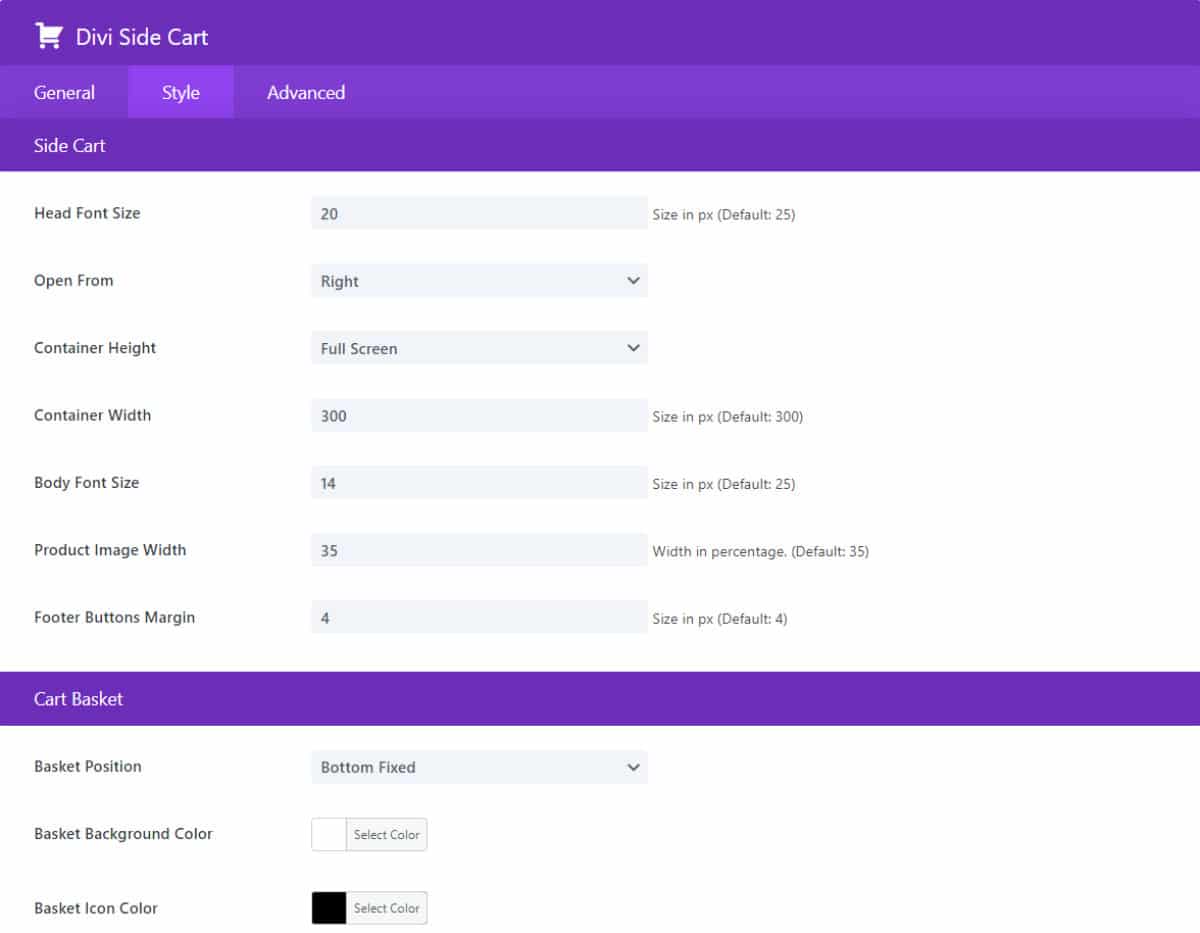This screenshot has width=1200, height=933.
Task: Click the chevron arrow on Basket Position
Action: 633,767
